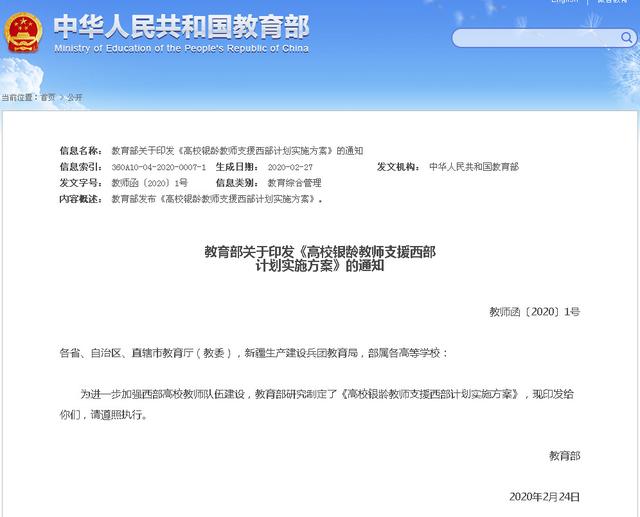Click the national emblem logo
Viewport: 640px width, 517px height.
(23, 33)
